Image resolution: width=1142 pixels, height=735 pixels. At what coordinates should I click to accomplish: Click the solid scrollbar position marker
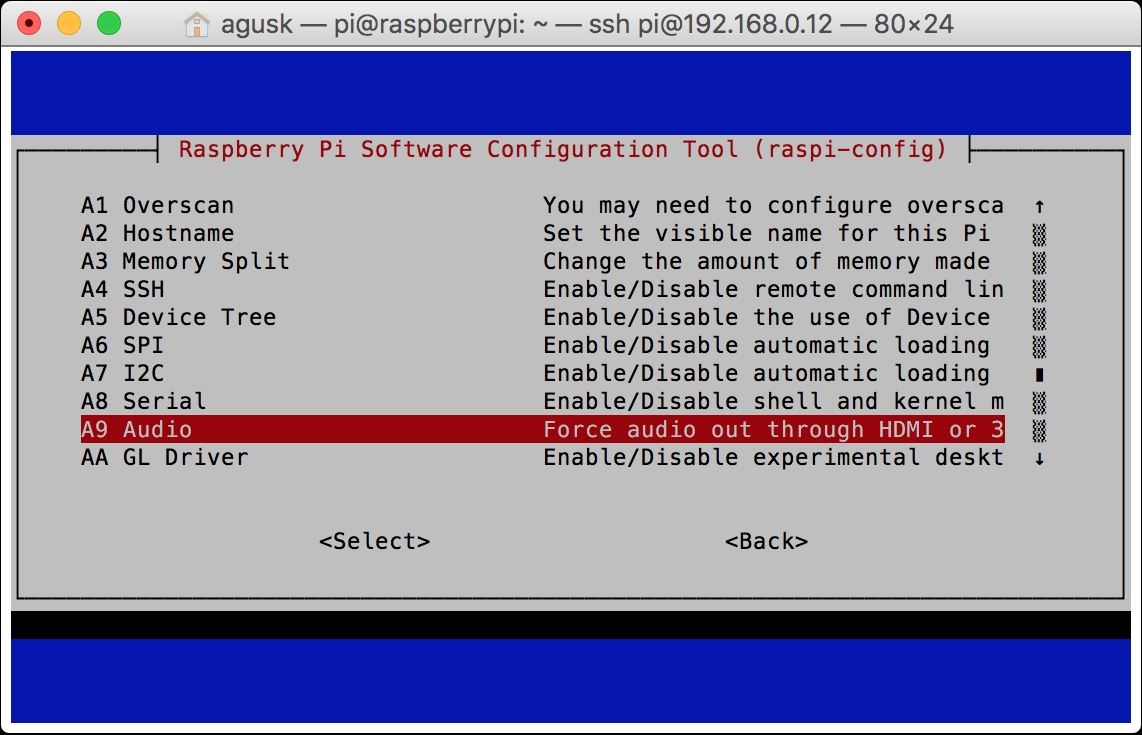(1039, 374)
